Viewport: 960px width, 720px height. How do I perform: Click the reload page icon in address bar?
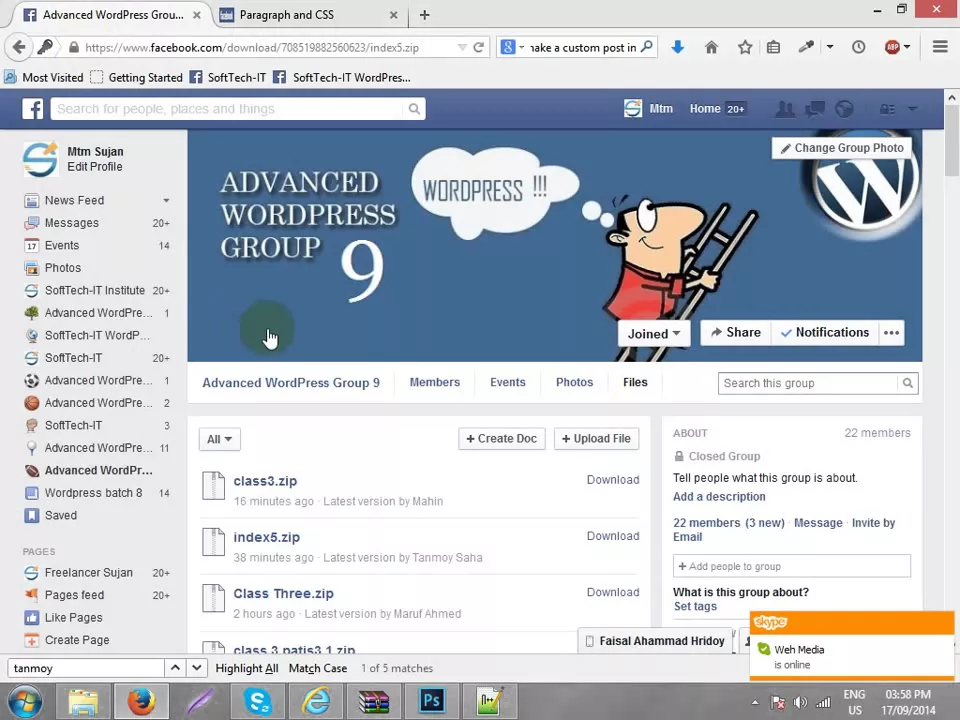tap(479, 47)
